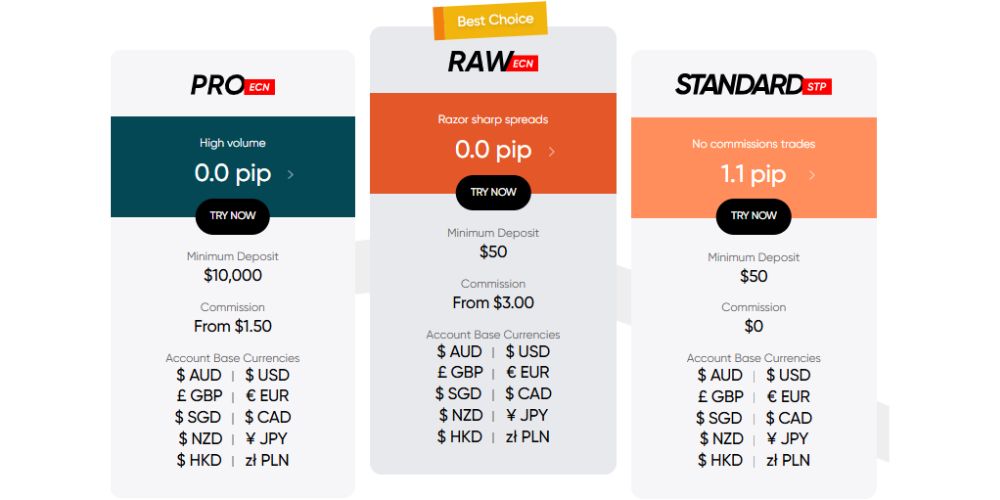Click the Best Choice ribbon badge

495,20
